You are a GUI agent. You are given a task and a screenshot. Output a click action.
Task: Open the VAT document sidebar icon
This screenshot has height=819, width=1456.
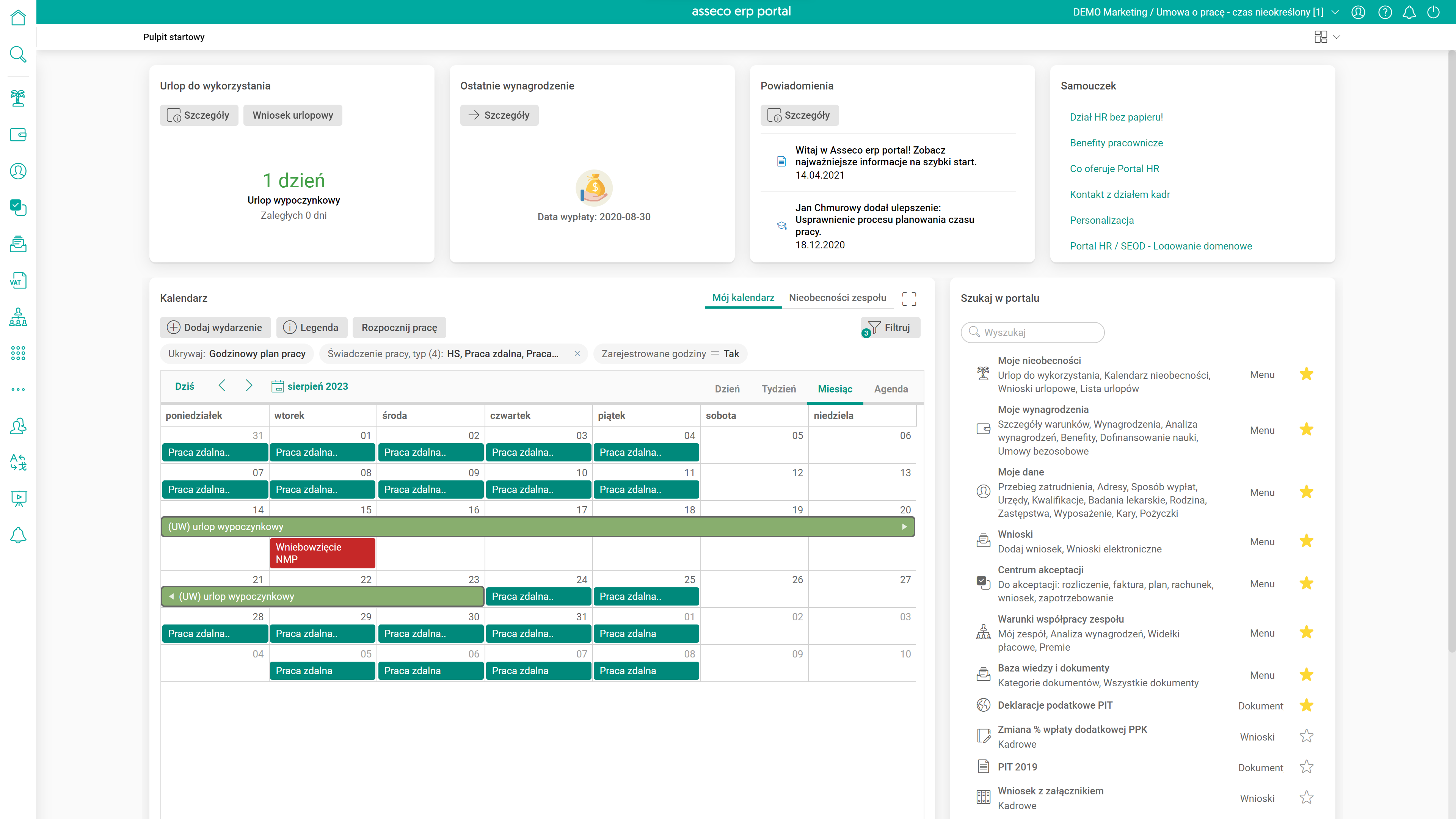pos(18,281)
